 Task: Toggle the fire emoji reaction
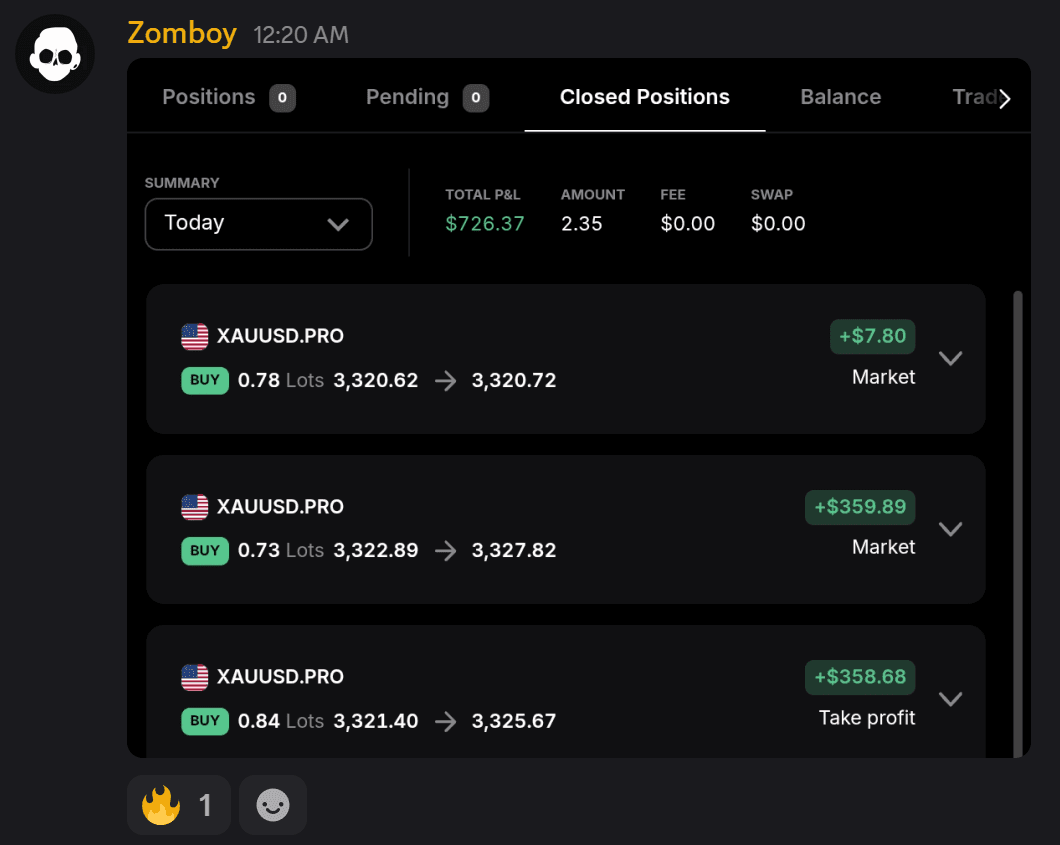pos(178,804)
